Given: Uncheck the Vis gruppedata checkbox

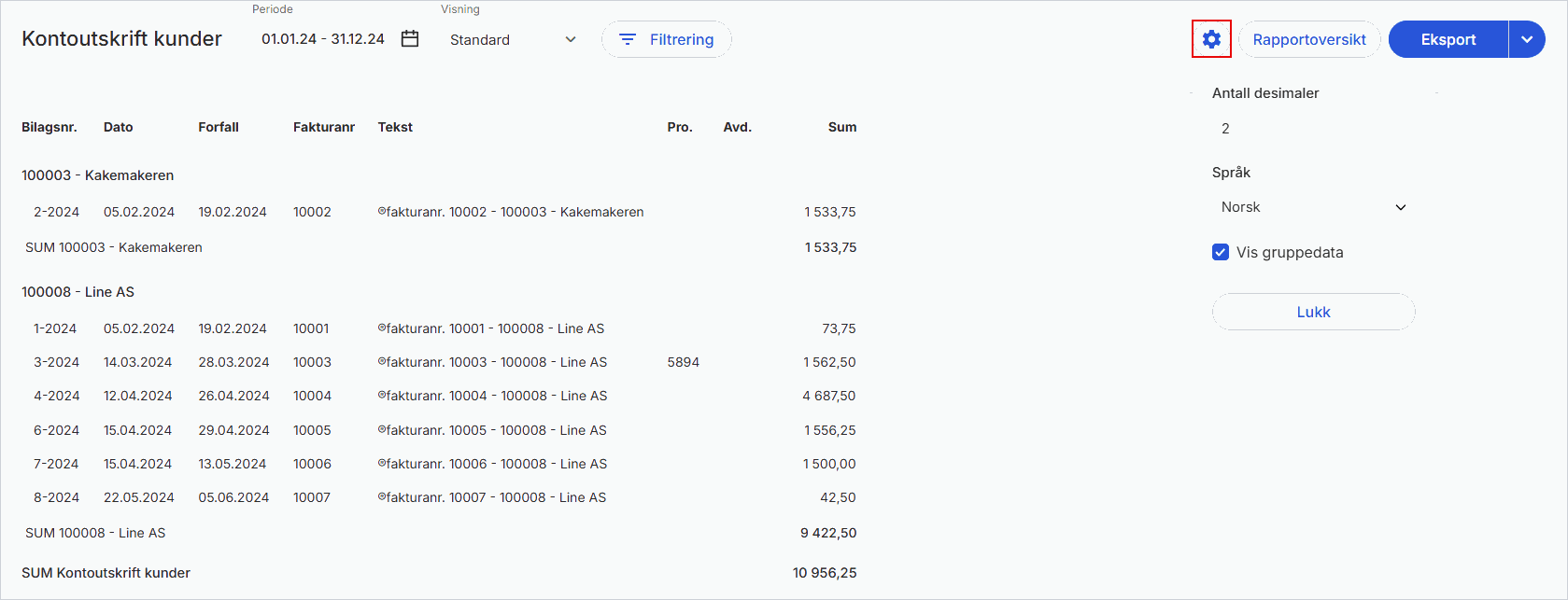Looking at the screenshot, I should [1220, 252].
